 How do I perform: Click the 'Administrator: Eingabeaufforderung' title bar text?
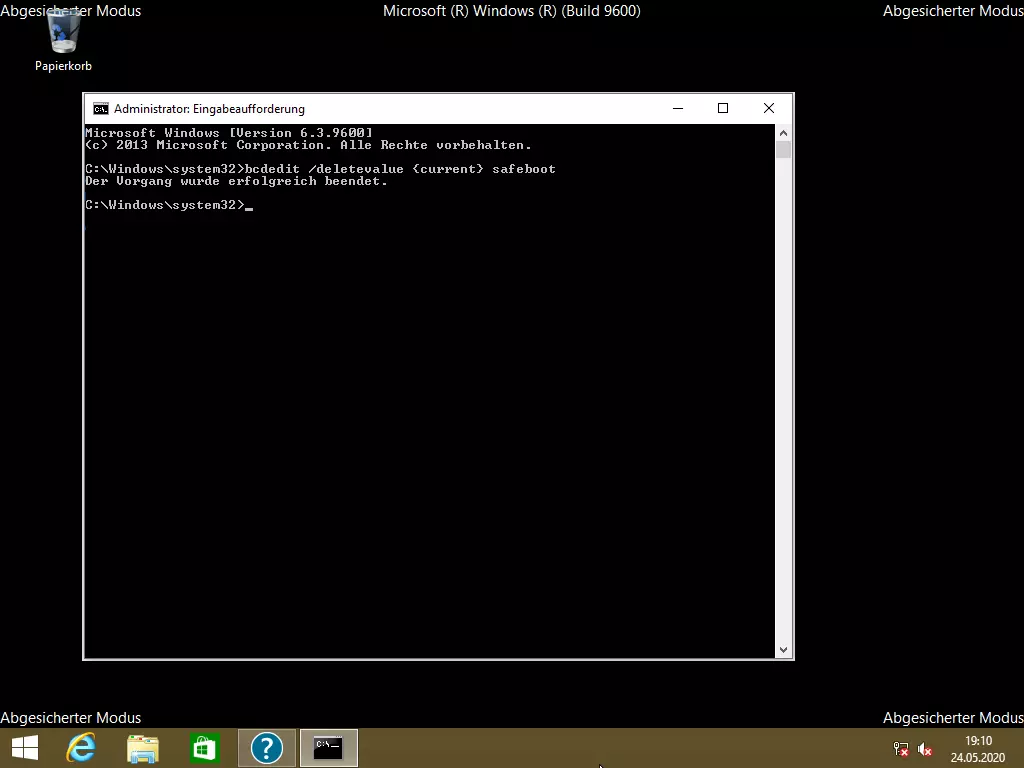click(209, 109)
